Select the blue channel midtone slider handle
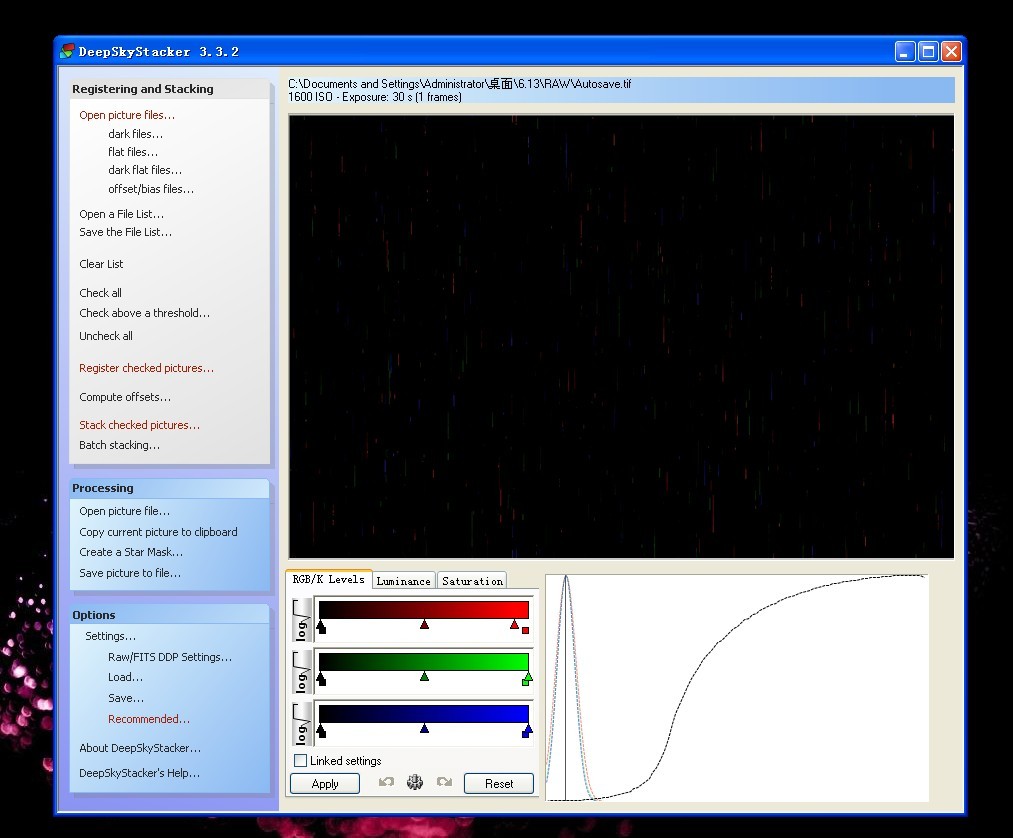The width and height of the screenshot is (1013, 838). pyautogui.click(x=424, y=729)
